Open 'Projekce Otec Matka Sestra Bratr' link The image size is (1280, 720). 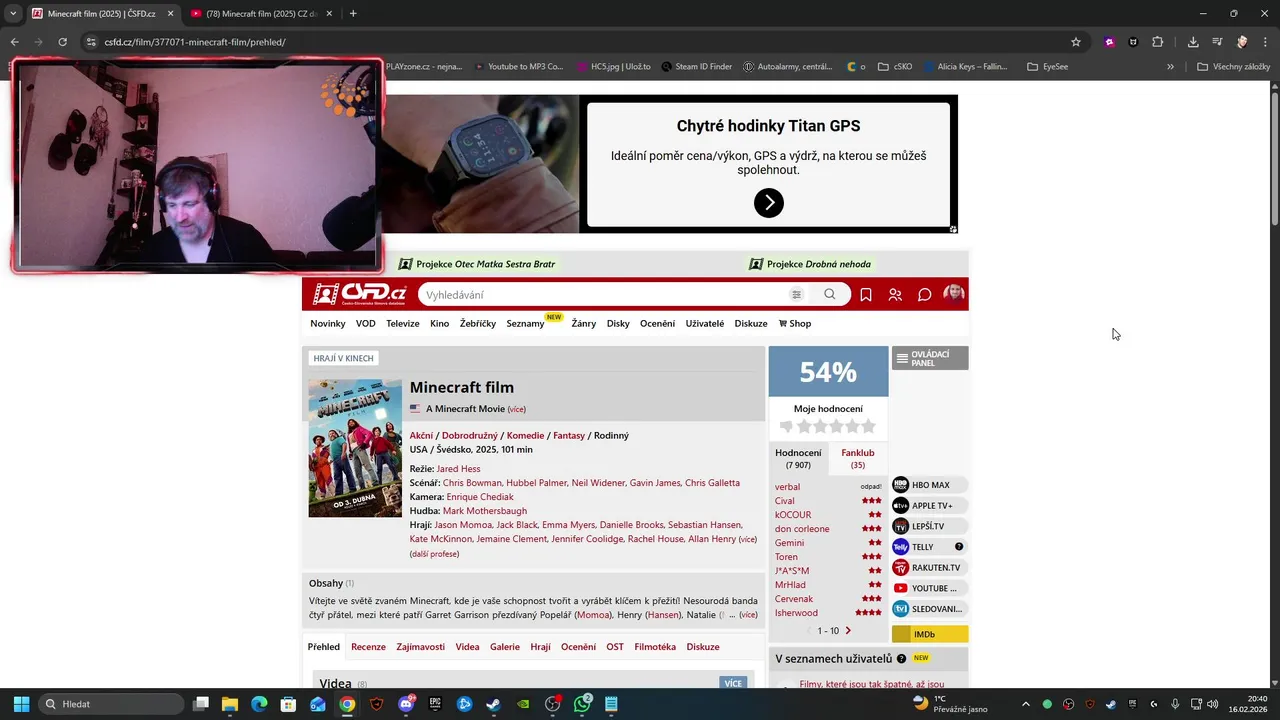point(477,264)
